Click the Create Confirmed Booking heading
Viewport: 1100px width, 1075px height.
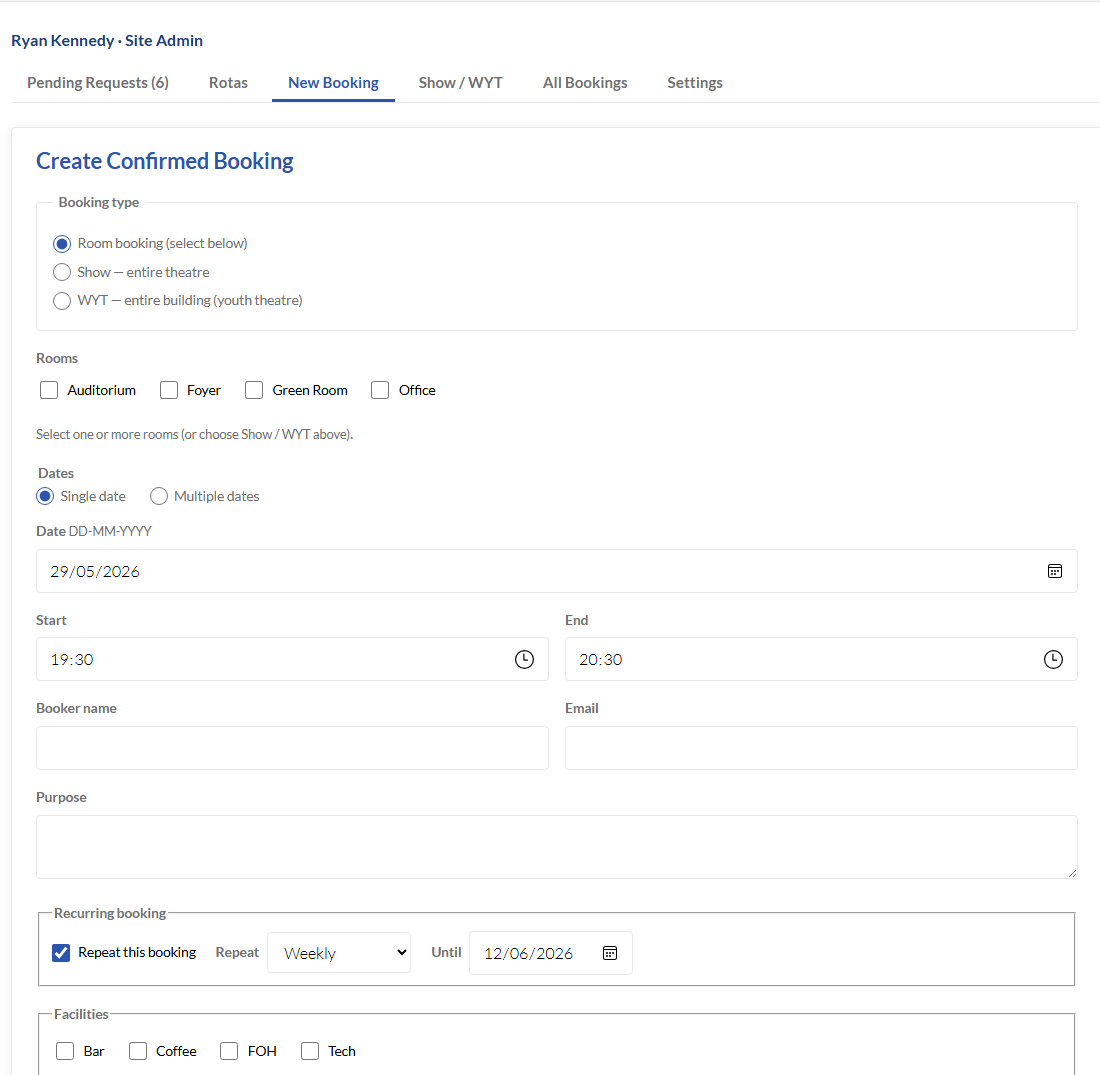(165, 161)
